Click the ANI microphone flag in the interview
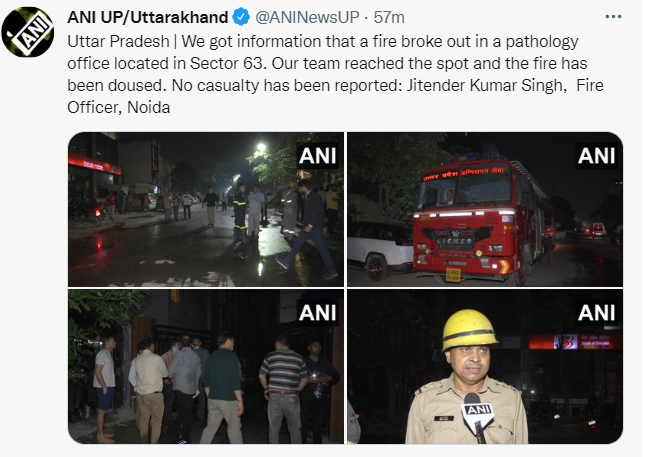This screenshot has height=457, width=650. click(x=478, y=415)
